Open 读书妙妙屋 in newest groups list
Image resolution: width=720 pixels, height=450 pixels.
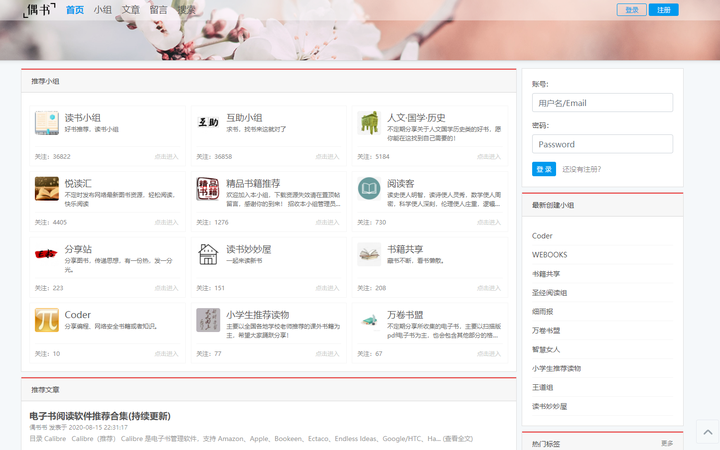click(x=549, y=406)
